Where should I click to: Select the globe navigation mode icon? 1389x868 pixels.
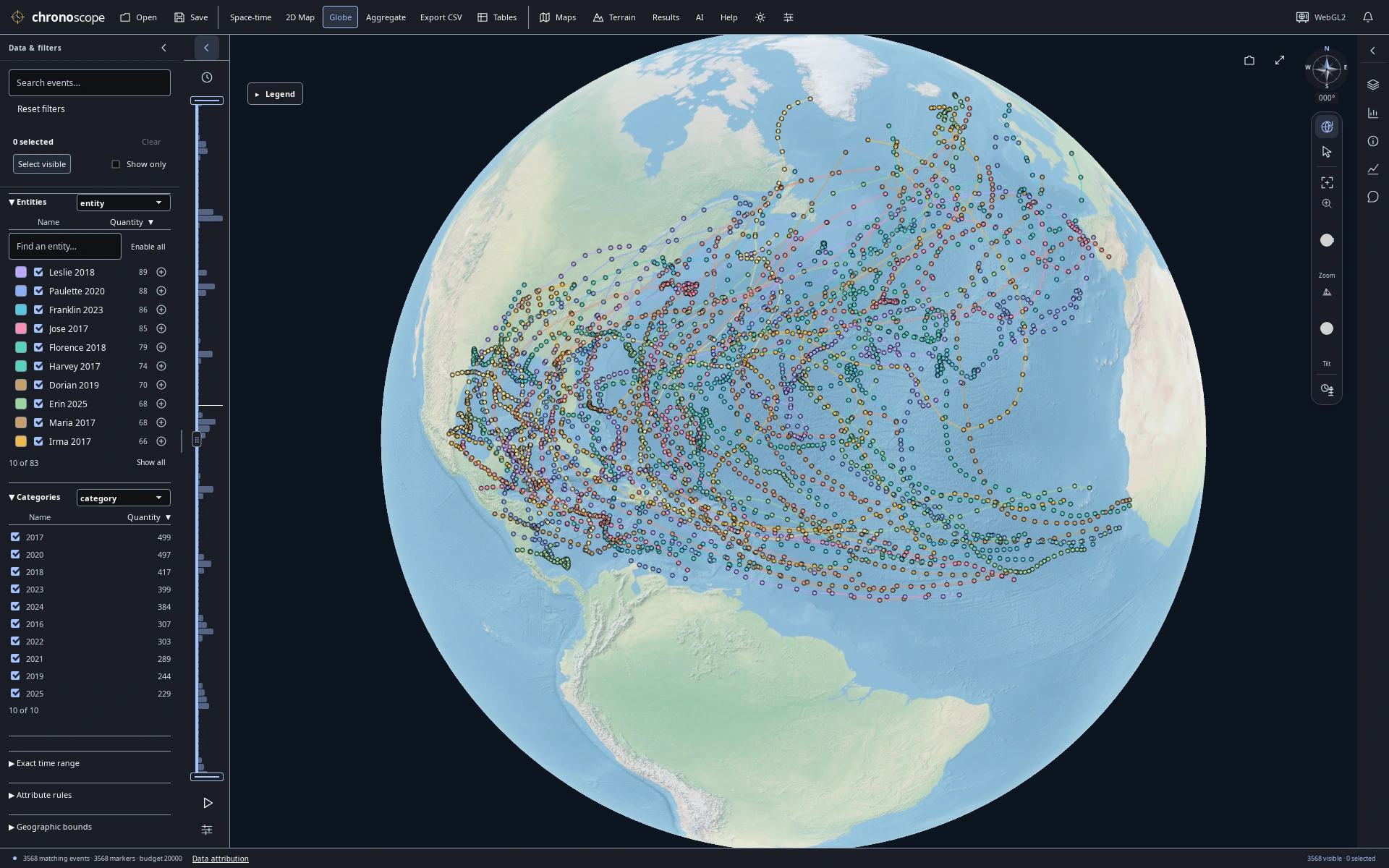pos(1327,127)
